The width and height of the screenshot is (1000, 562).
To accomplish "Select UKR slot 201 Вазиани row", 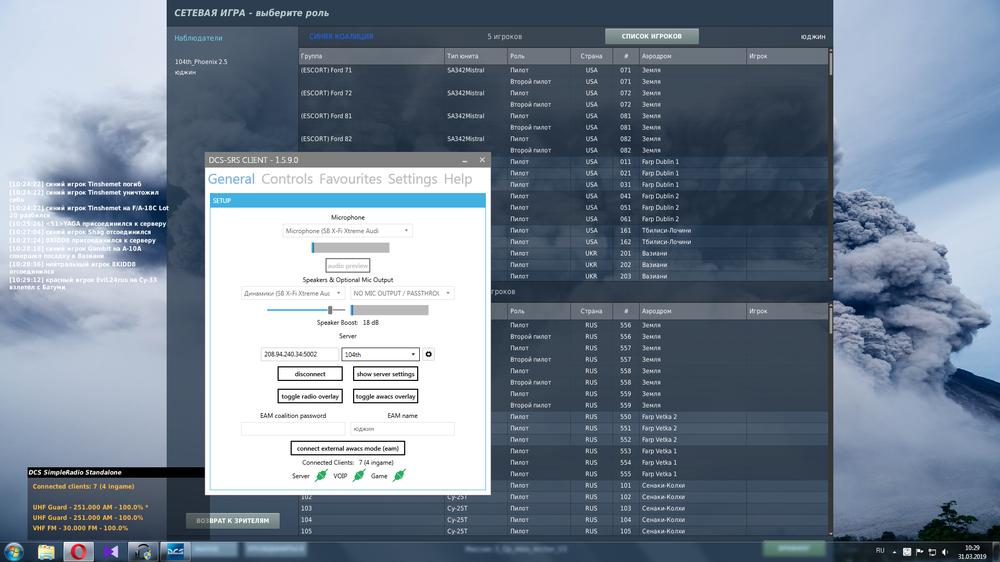I will (x=659, y=253).
